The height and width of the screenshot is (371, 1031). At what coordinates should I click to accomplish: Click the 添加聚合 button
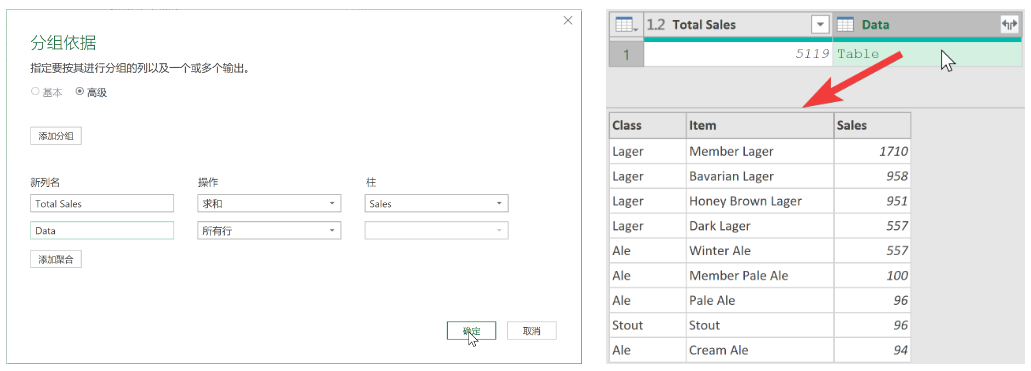pyautogui.click(x=56, y=259)
